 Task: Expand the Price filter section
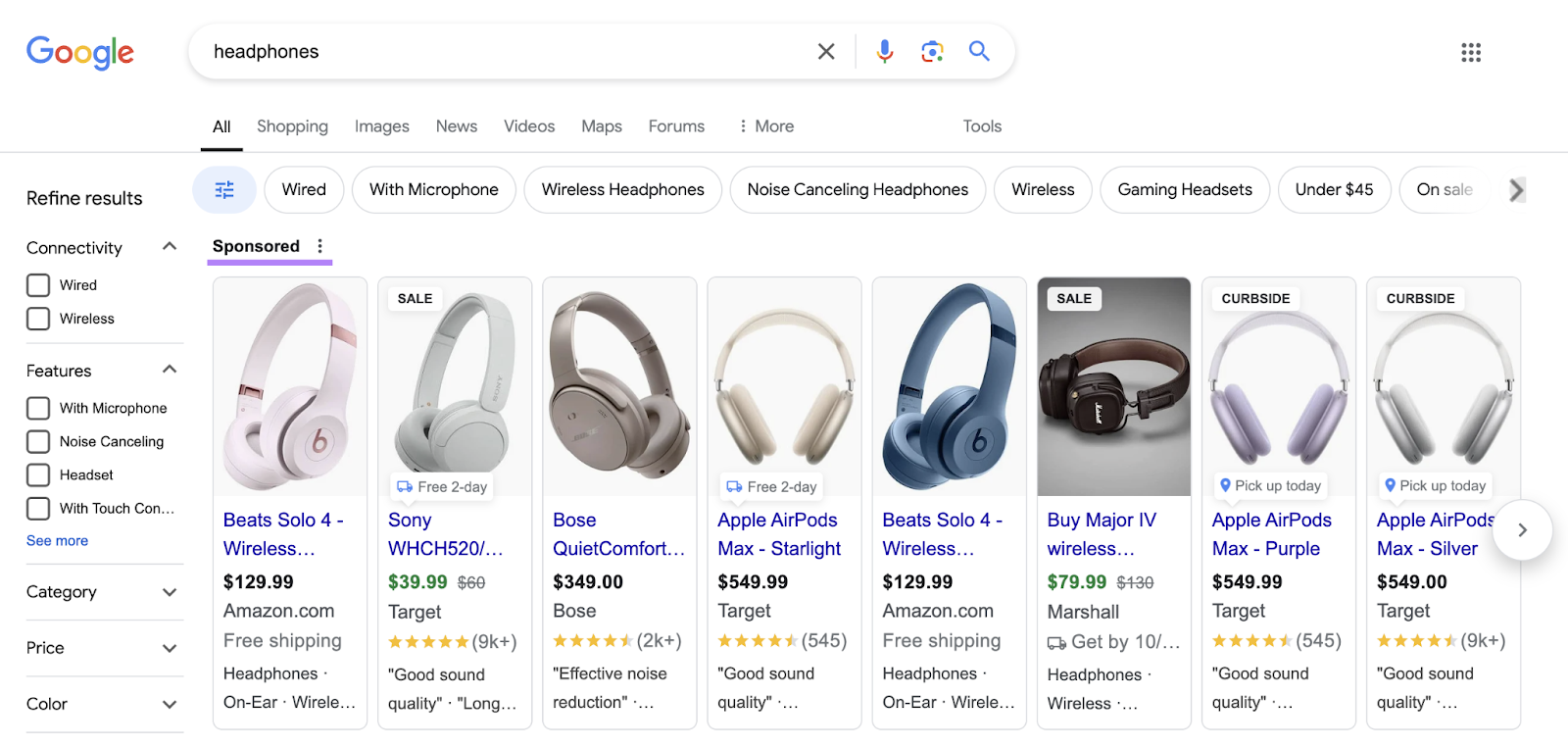point(103,648)
